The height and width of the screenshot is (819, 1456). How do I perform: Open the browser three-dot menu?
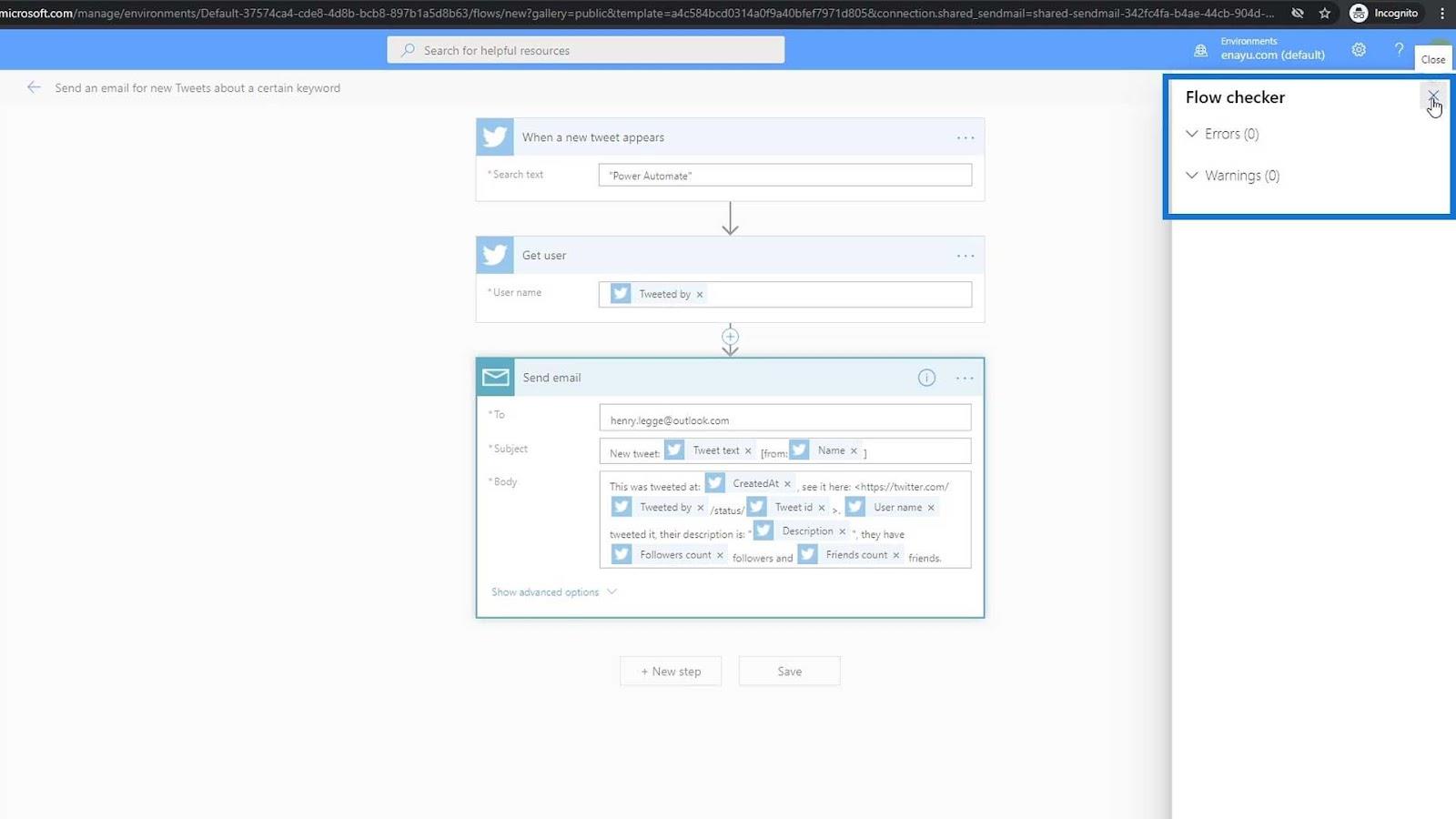pos(1442,13)
